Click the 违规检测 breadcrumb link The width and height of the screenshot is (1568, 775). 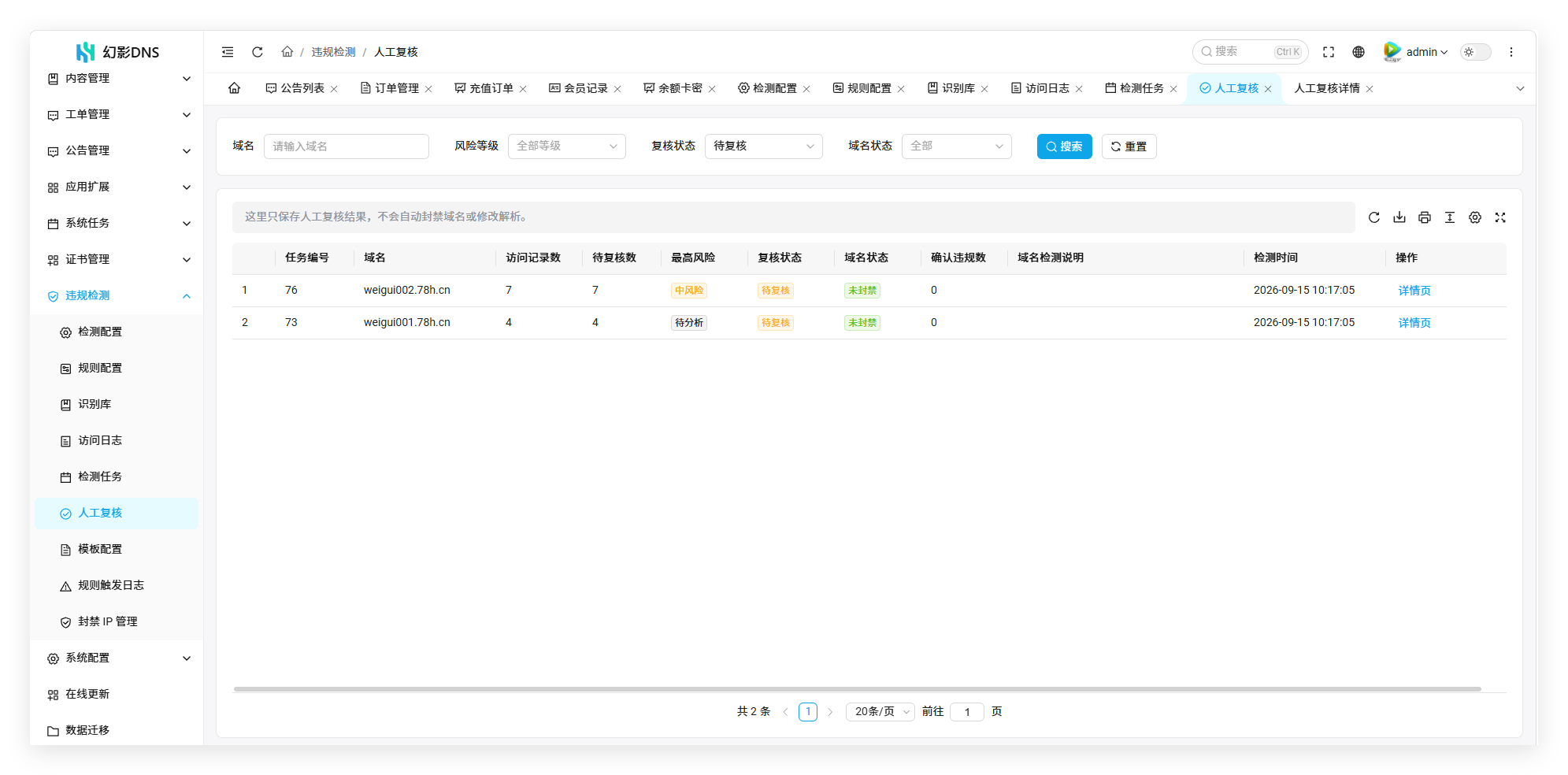coord(333,52)
